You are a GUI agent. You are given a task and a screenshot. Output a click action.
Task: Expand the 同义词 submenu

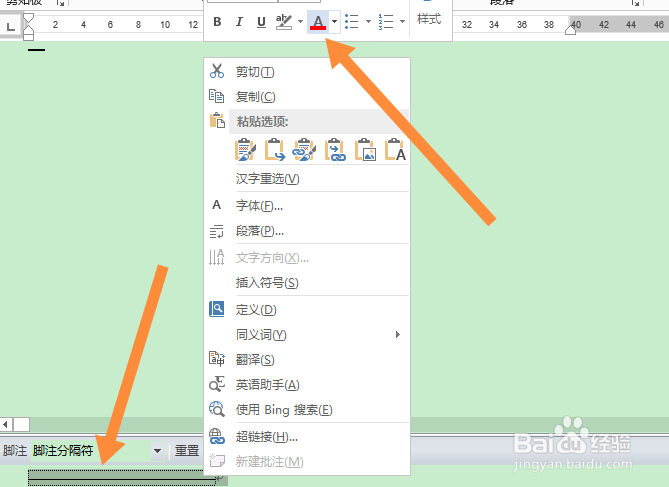click(x=307, y=335)
